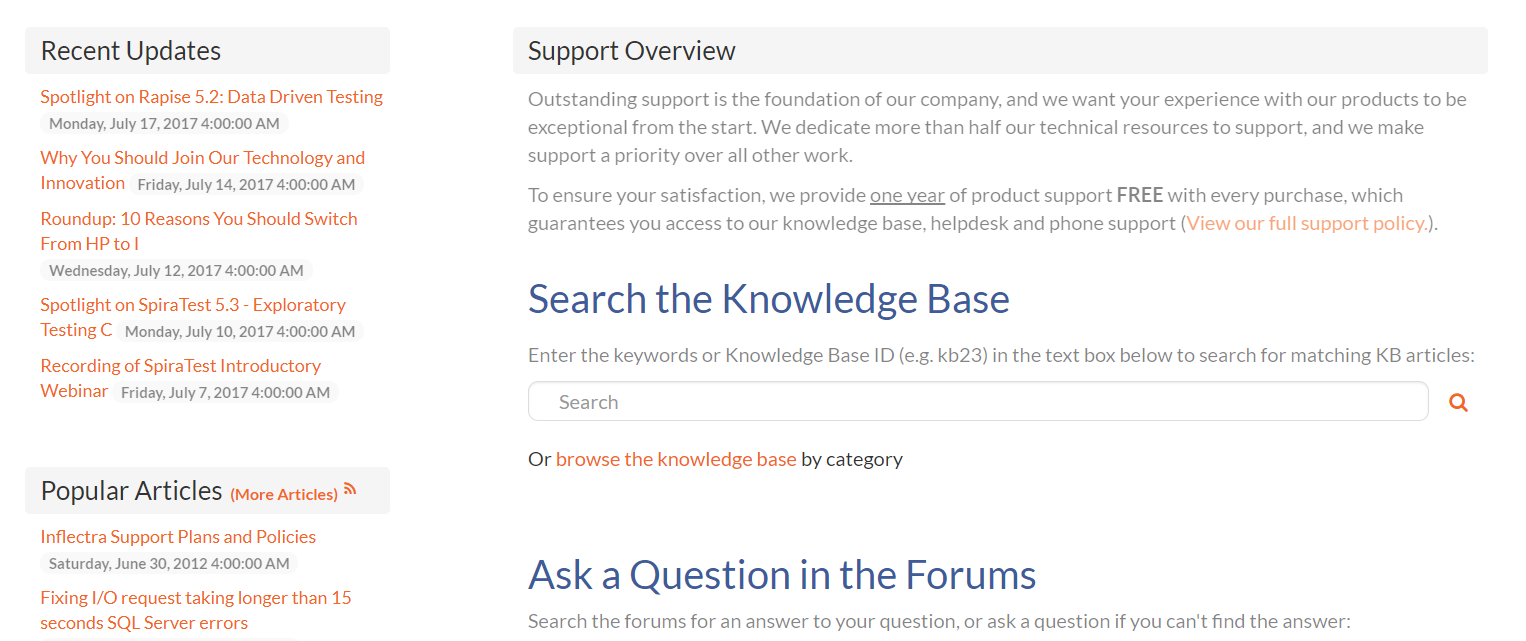Click the More Articles link
Image resolution: width=1526 pixels, height=641 pixels.
284,494
